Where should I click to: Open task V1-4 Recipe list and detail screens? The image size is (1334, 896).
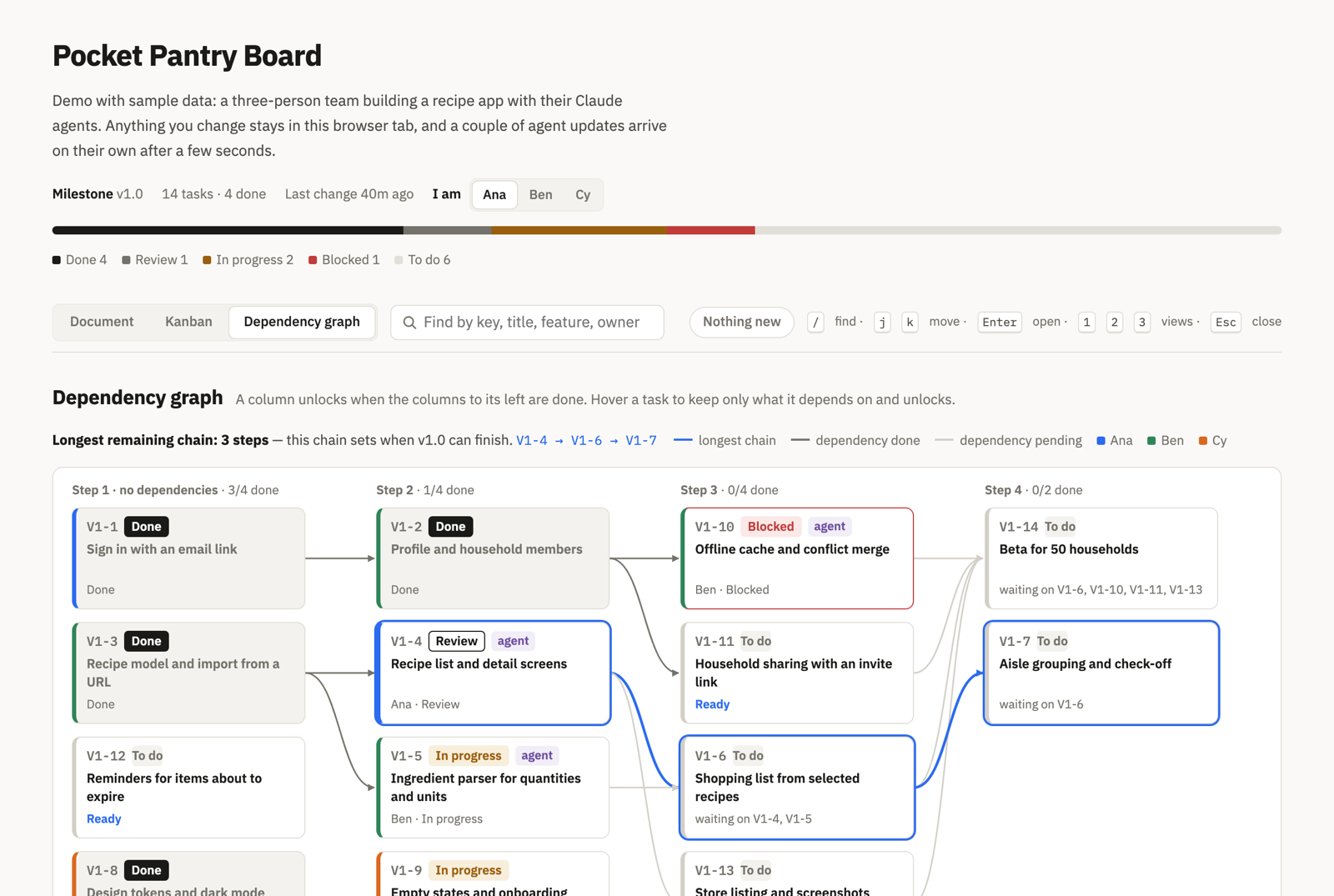[493, 673]
